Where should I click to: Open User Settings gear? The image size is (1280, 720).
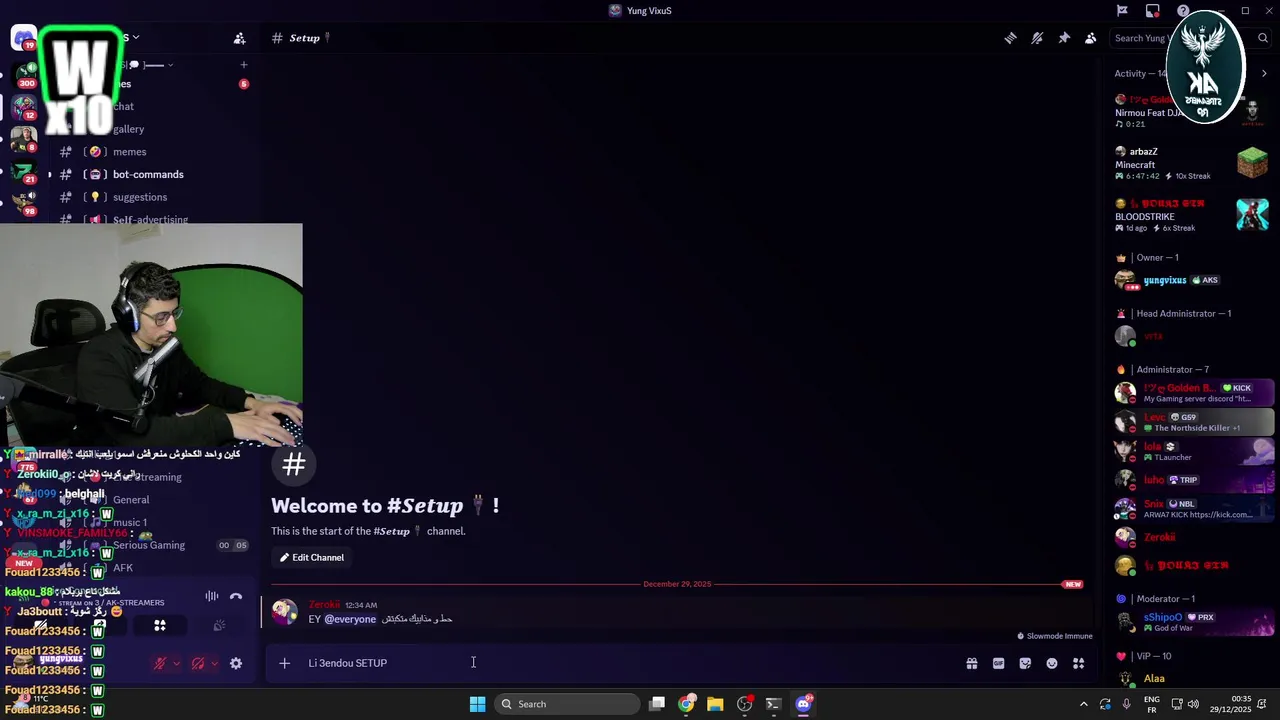coord(236,663)
